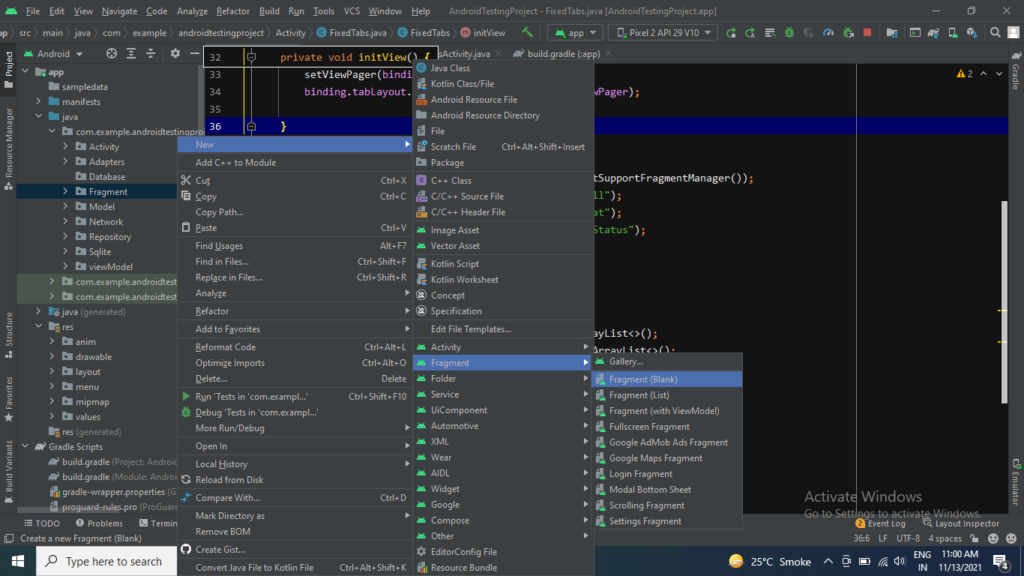Open the Layout Inspector in status bar
The width and height of the screenshot is (1024, 576).
click(961, 523)
